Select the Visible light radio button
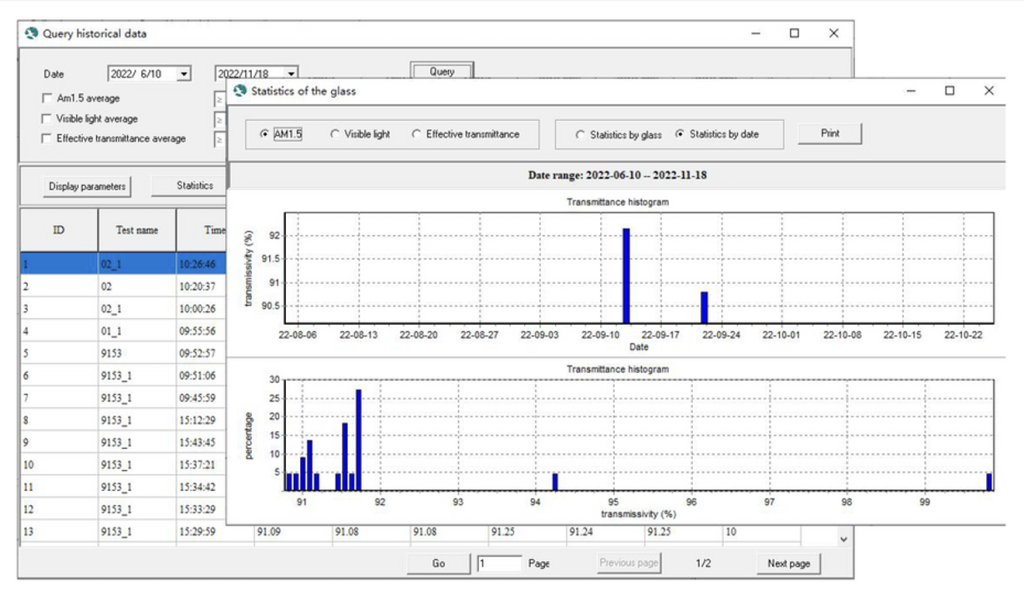The width and height of the screenshot is (1024, 598). (335, 134)
